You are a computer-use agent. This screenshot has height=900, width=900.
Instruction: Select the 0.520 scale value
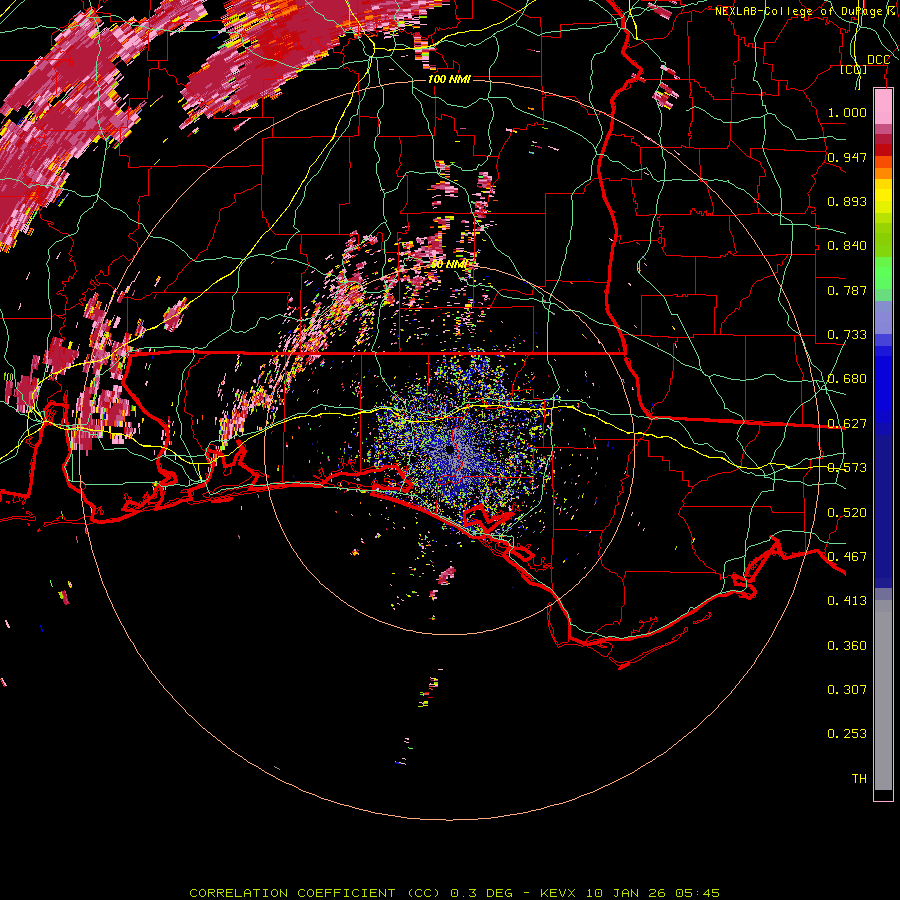pyautogui.click(x=847, y=513)
